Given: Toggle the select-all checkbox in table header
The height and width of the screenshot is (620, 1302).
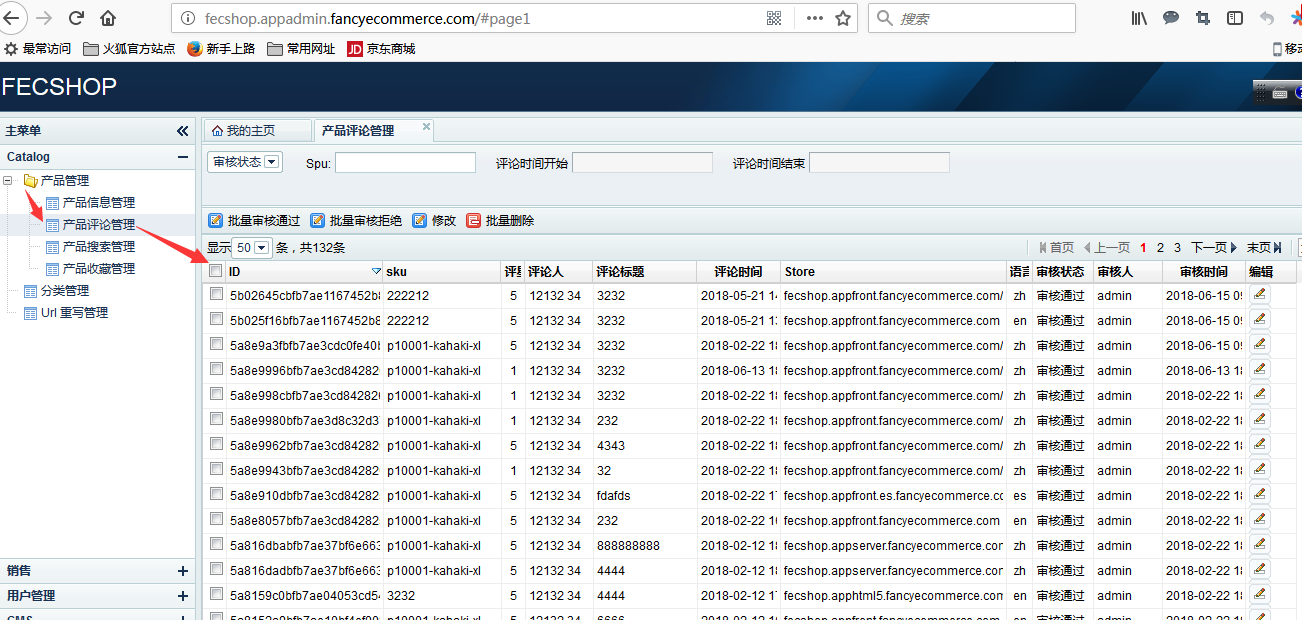Looking at the screenshot, I should [216, 271].
